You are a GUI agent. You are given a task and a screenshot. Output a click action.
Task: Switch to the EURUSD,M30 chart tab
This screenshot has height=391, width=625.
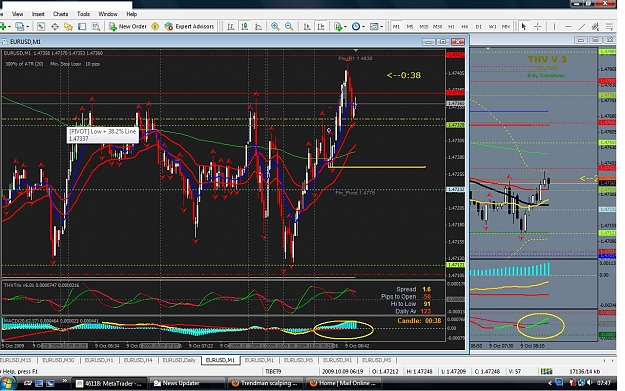[58, 360]
